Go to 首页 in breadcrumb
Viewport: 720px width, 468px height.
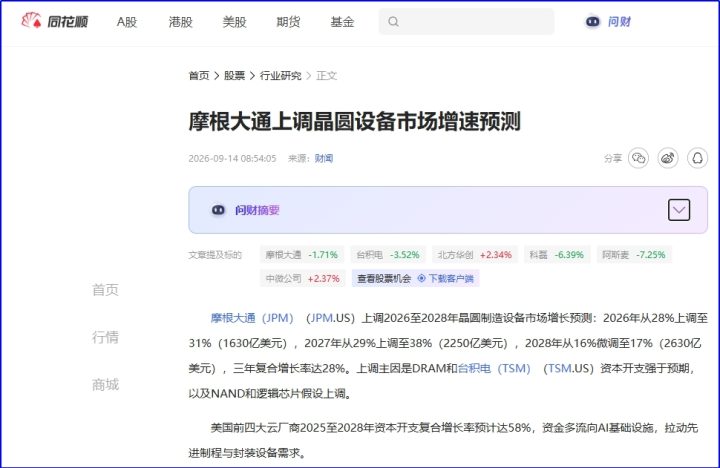199,75
